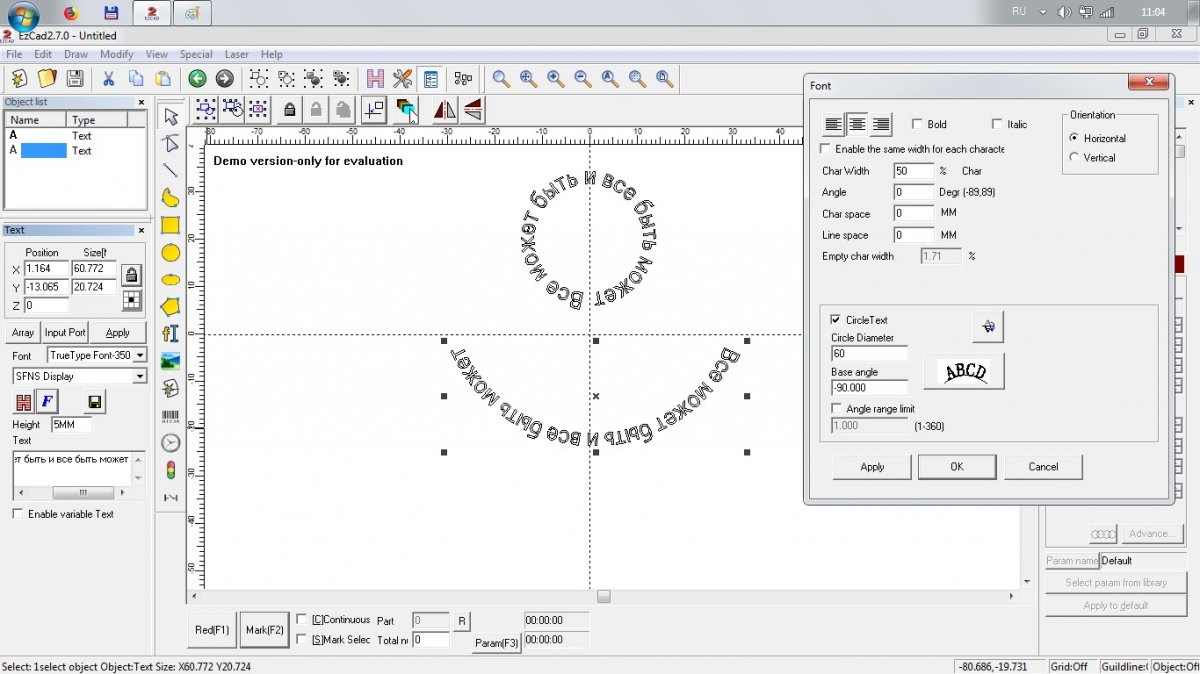This screenshot has width=1200, height=674.
Task: Open the Laser menu
Action: pos(236,54)
